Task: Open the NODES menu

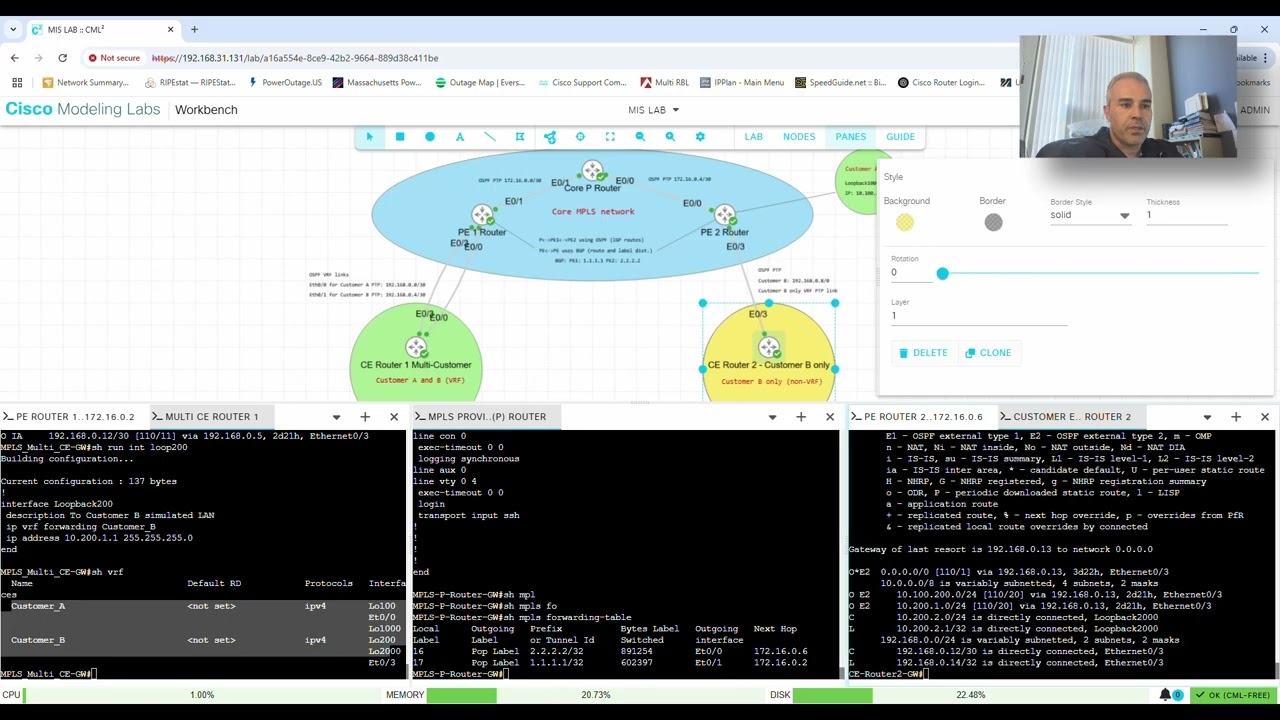Action: point(799,137)
